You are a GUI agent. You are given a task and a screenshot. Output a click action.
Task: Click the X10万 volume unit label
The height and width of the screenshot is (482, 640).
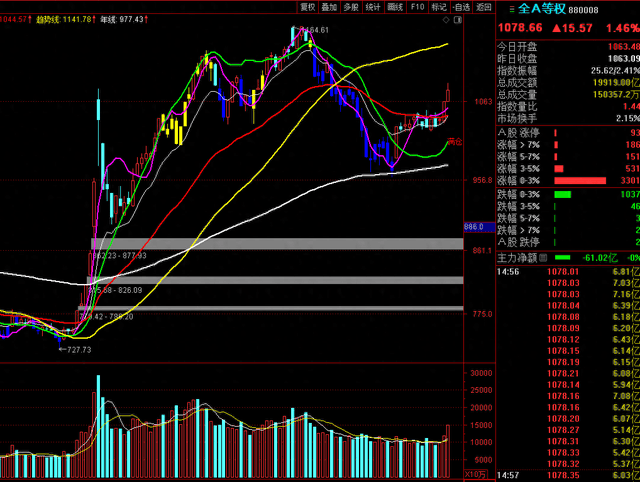point(476,474)
